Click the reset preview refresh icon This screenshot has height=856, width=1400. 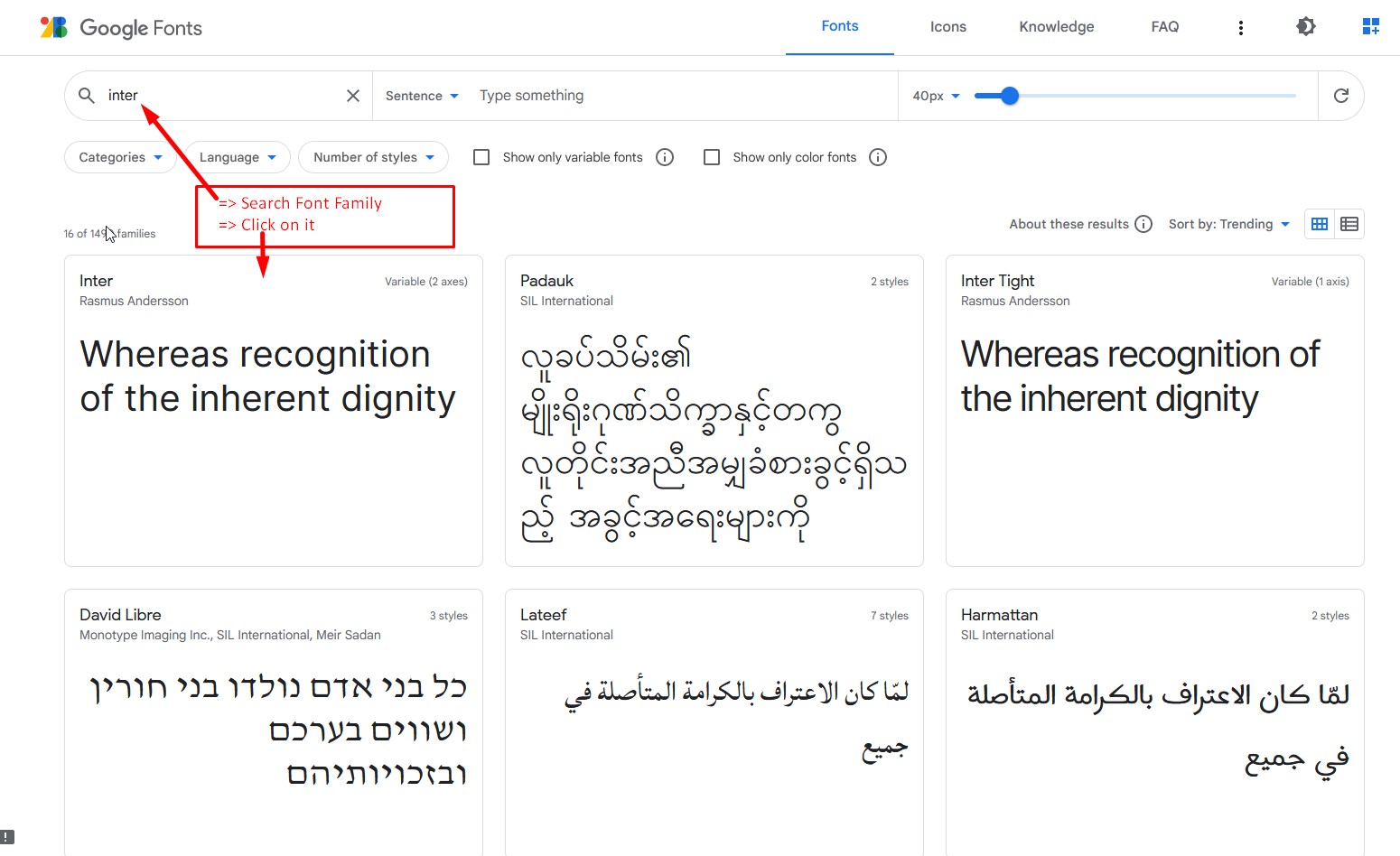1340,96
